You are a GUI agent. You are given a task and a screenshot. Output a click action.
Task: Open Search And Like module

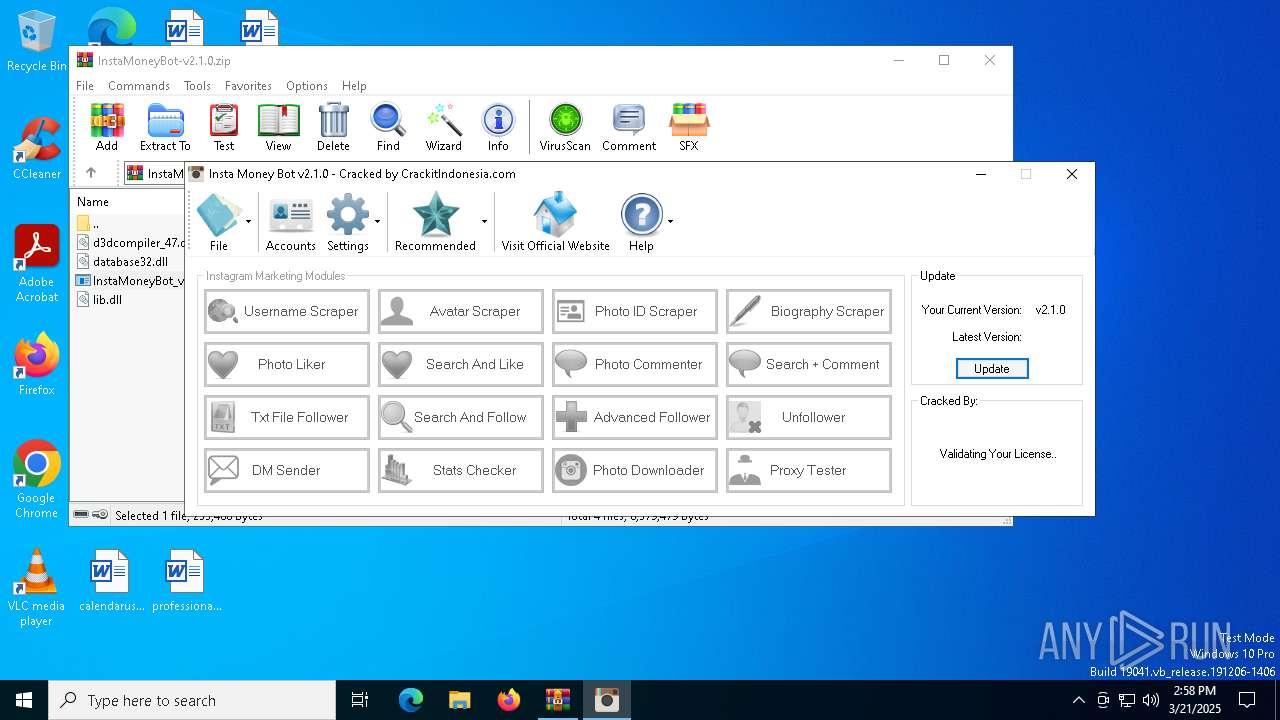[x=461, y=364]
